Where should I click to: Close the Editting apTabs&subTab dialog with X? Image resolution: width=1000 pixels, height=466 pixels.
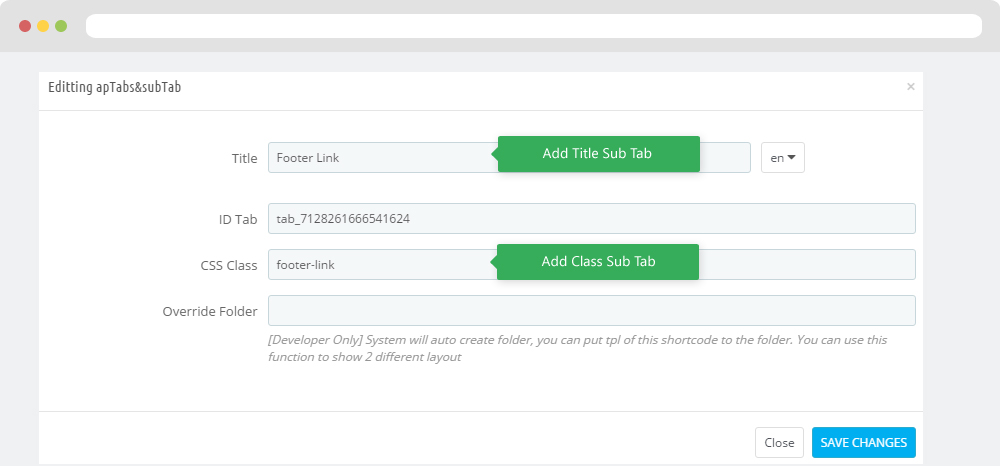click(x=911, y=87)
